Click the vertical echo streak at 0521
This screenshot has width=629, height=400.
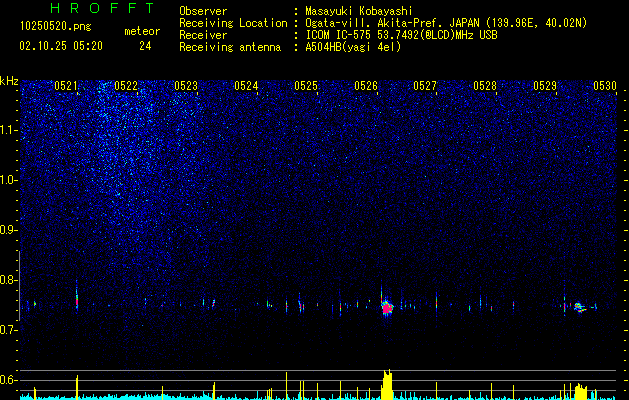tap(77, 297)
